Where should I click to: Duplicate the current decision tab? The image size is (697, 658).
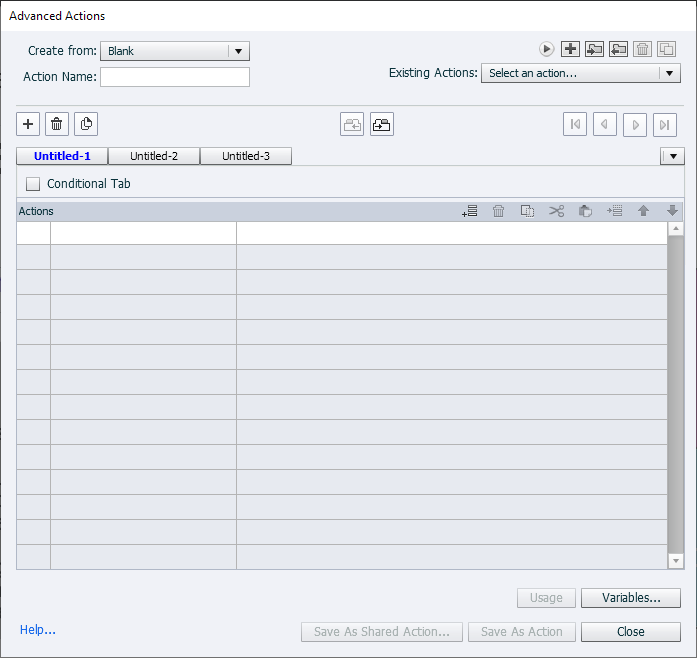pyautogui.click(x=86, y=124)
